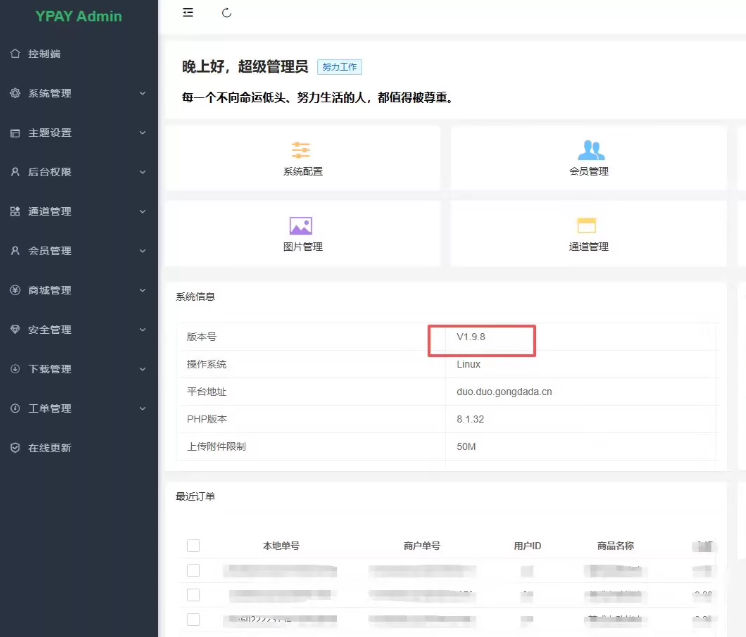The image size is (746, 637).
Task: Click the version value V1.9.8
Action: pos(471,337)
